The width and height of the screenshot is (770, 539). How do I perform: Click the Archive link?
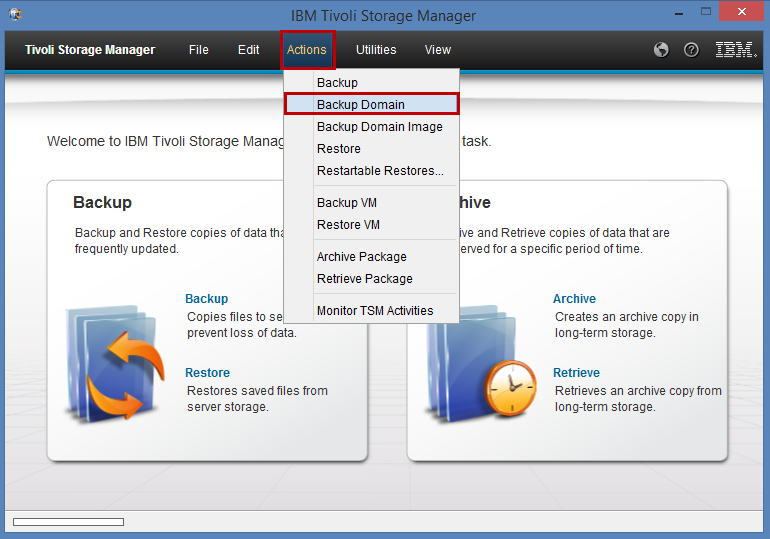(574, 298)
